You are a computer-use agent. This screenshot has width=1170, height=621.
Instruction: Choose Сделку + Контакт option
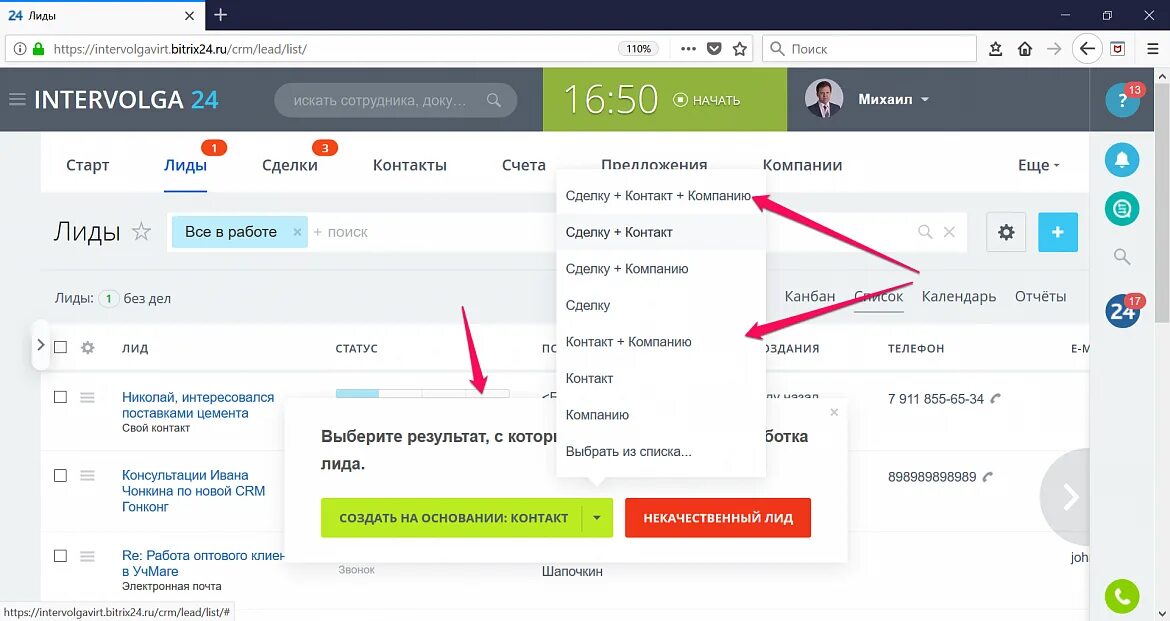coord(661,232)
